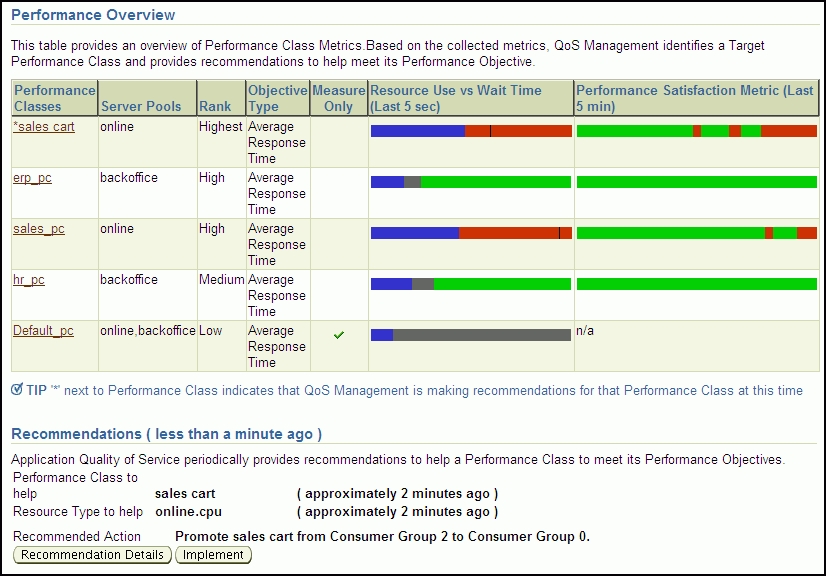Click the Measure Only checkmark for Default_pc
The image size is (826, 576).
[x=339, y=335]
